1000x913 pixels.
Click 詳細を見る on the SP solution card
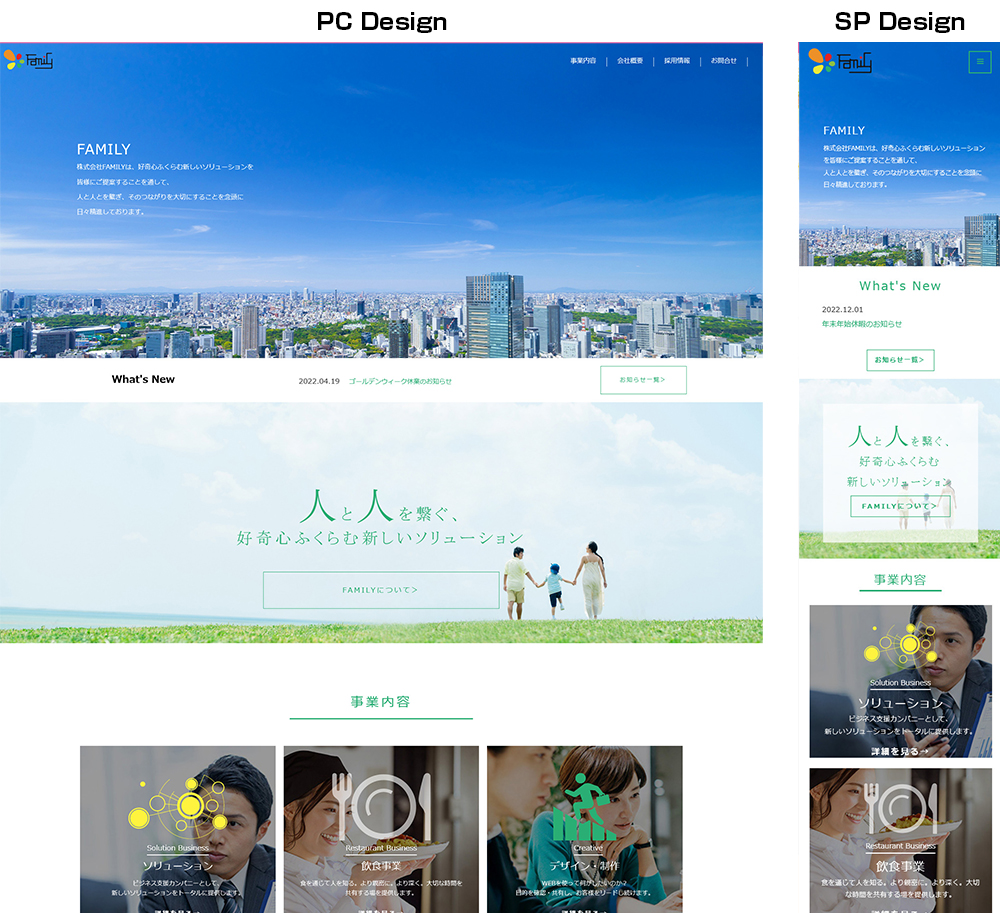click(900, 750)
